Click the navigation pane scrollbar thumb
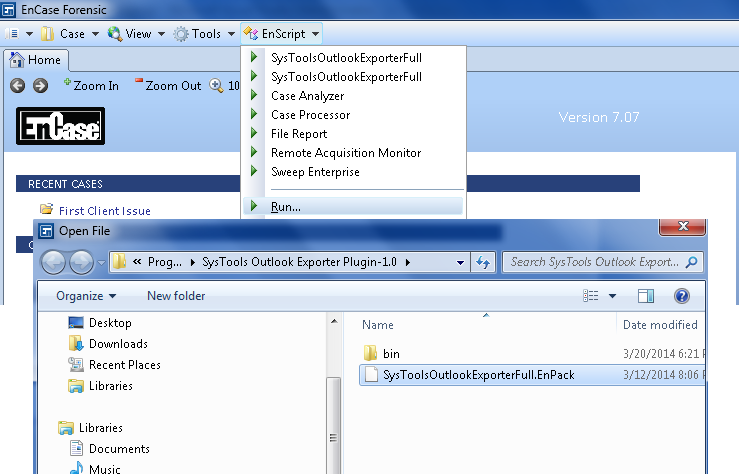 click(333, 425)
